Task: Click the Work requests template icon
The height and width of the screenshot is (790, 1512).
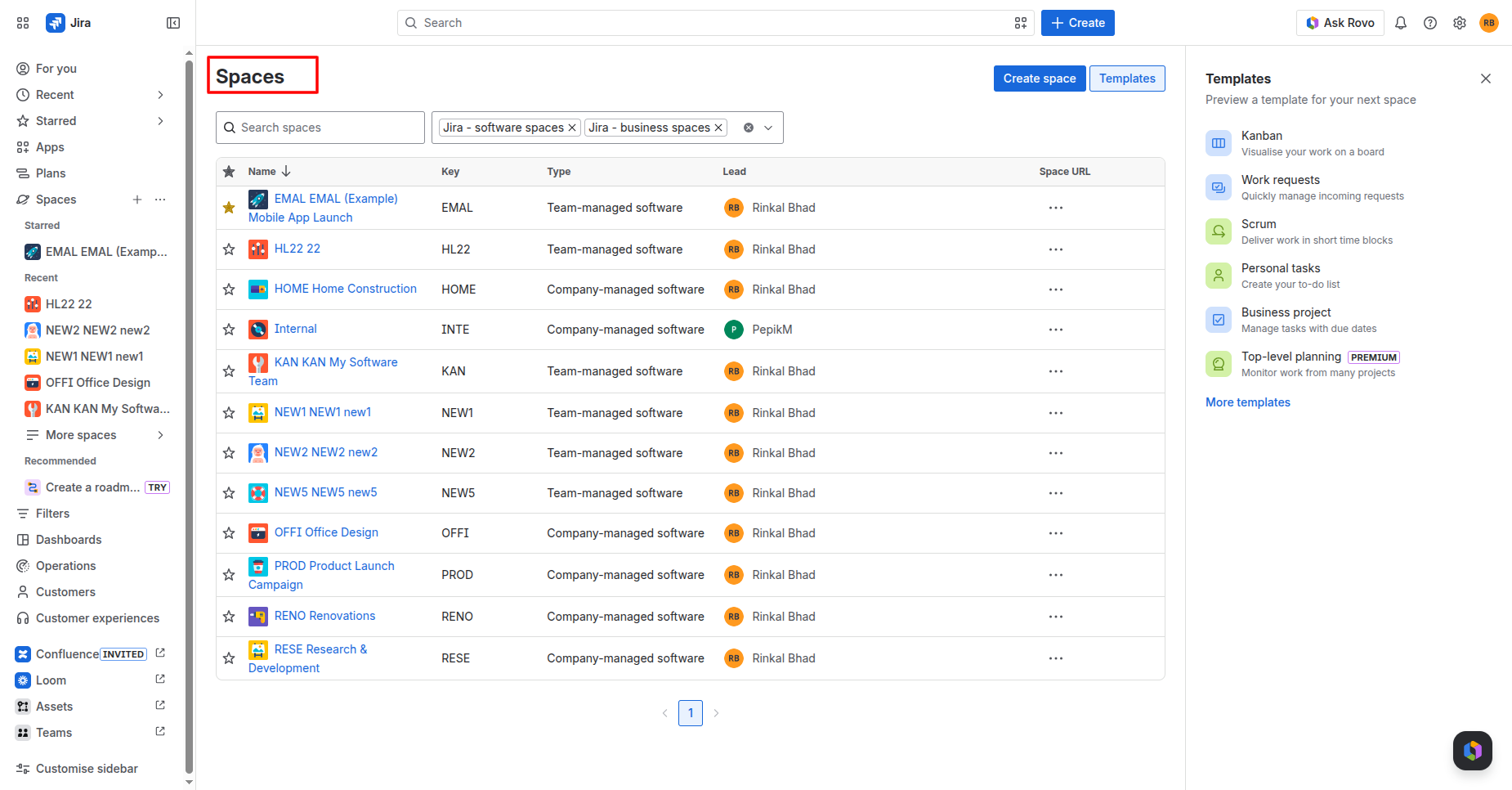Action: point(1219,187)
